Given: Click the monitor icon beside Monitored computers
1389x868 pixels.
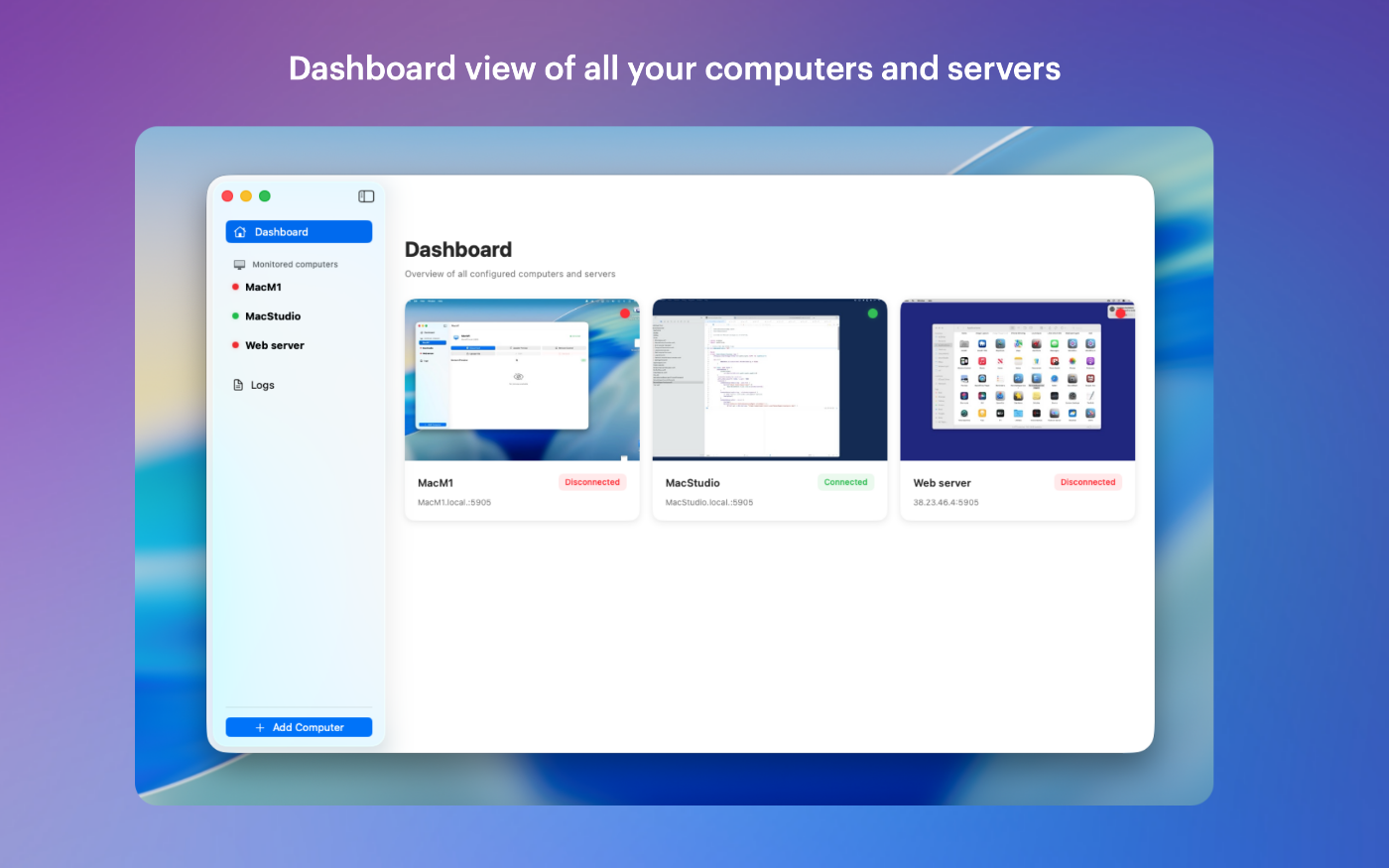Looking at the screenshot, I should (x=239, y=265).
